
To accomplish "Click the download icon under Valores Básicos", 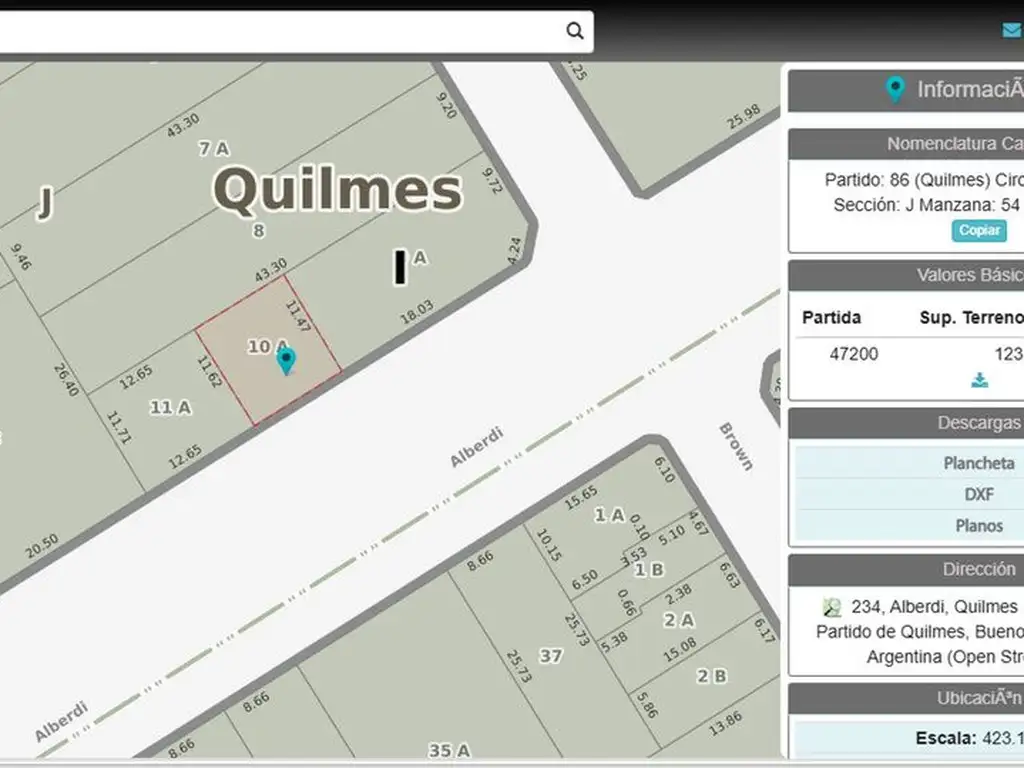I will [x=980, y=380].
